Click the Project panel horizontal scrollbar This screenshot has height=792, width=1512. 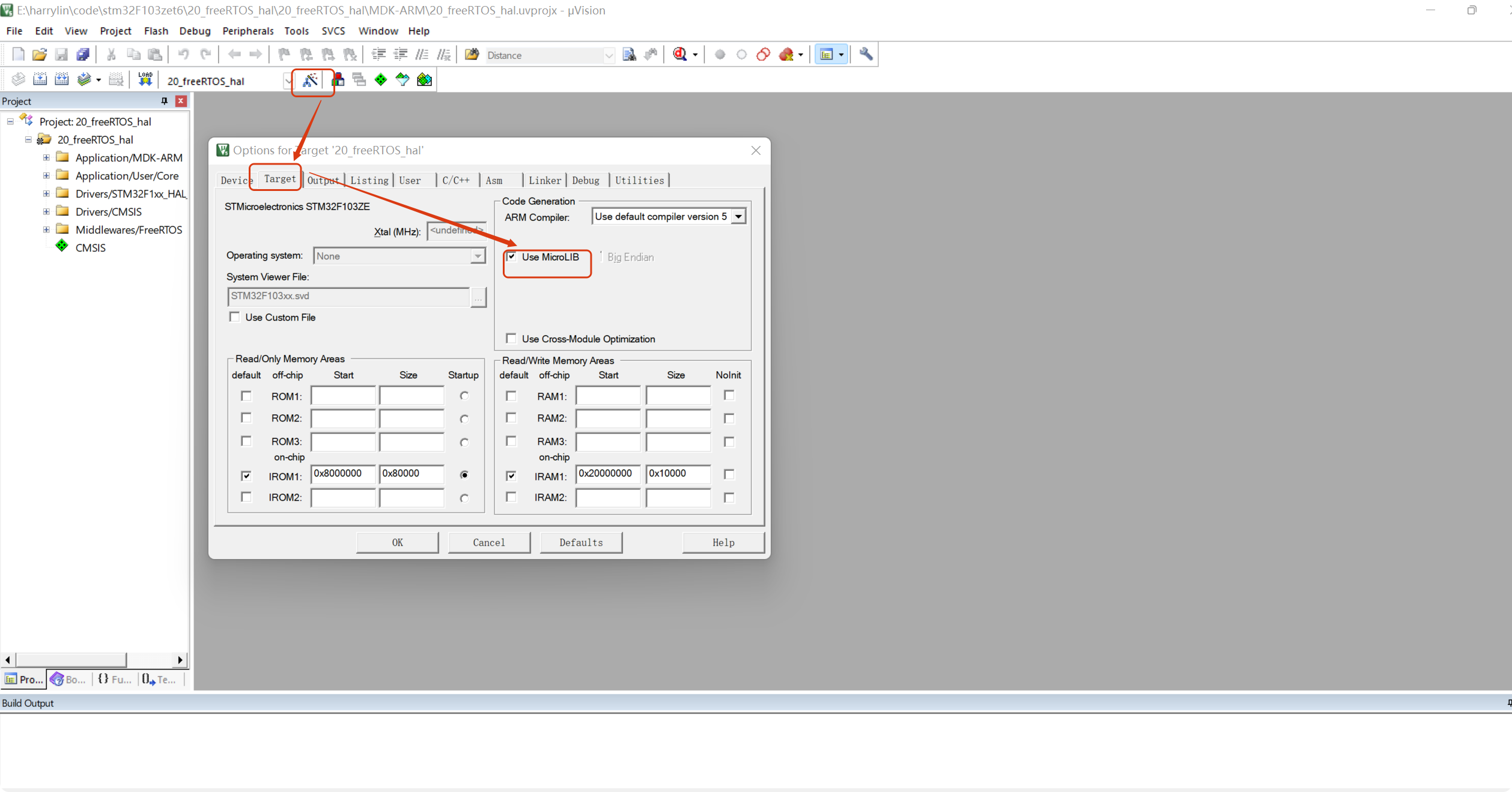[72, 660]
